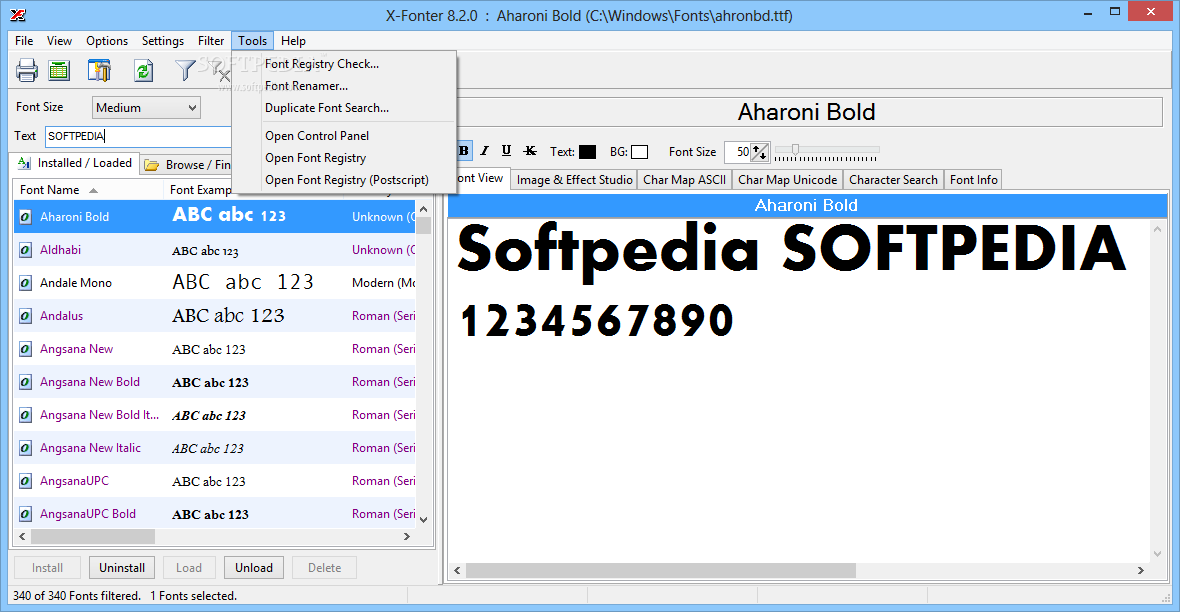Click the preview pane horizontal scrollbar thumb
1180x612 pixels.
pos(661,571)
